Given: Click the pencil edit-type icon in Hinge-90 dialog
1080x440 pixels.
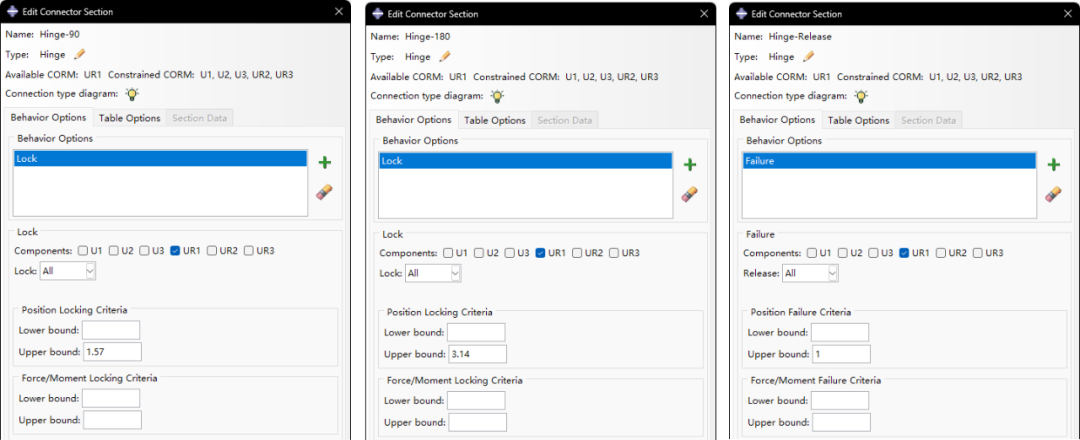Looking at the screenshot, I should [80, 54].
